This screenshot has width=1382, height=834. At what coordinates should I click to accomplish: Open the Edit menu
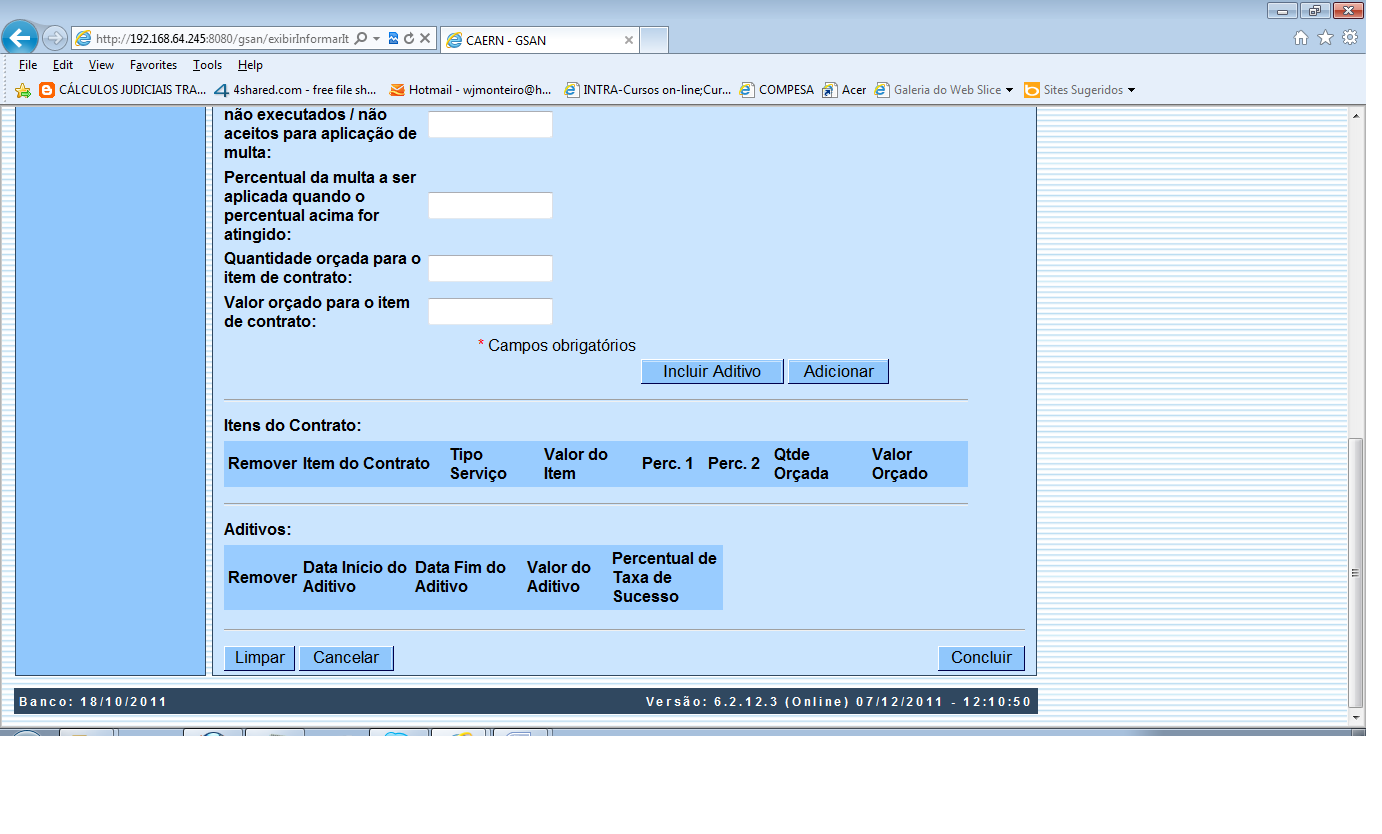coord(63,65)
